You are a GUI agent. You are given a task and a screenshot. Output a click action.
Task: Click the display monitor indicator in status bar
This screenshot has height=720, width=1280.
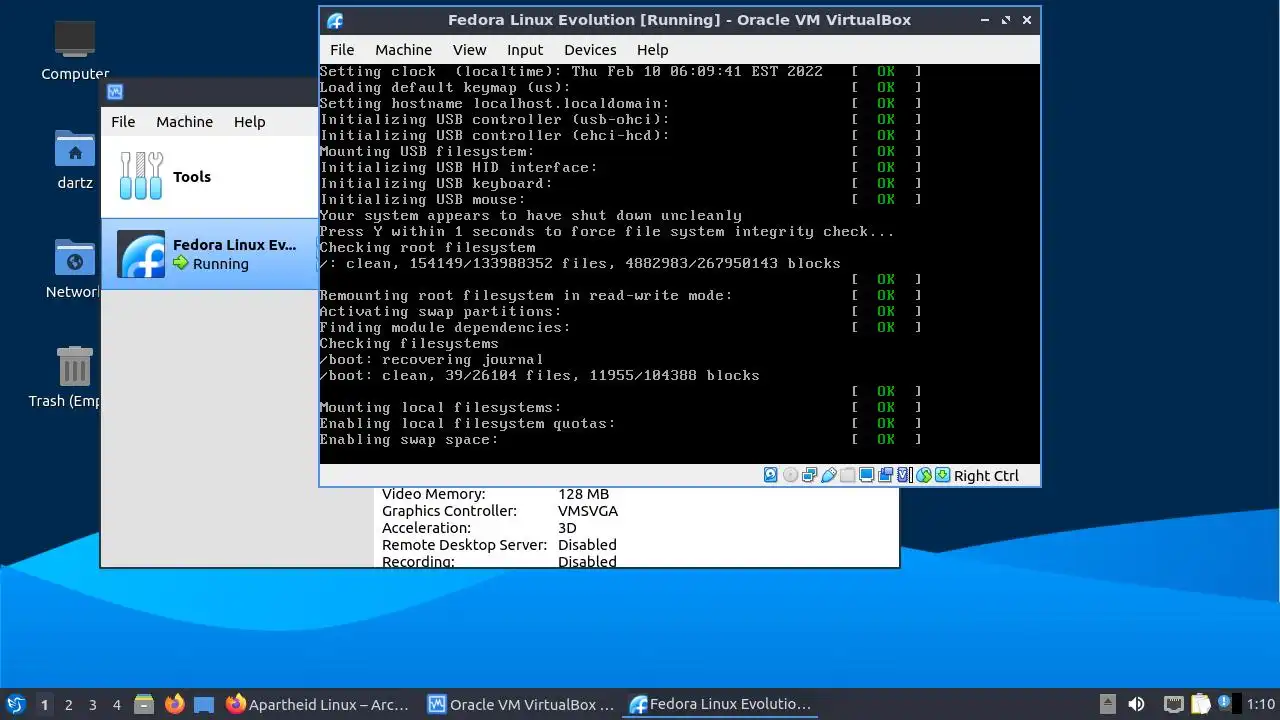[867, 475]
